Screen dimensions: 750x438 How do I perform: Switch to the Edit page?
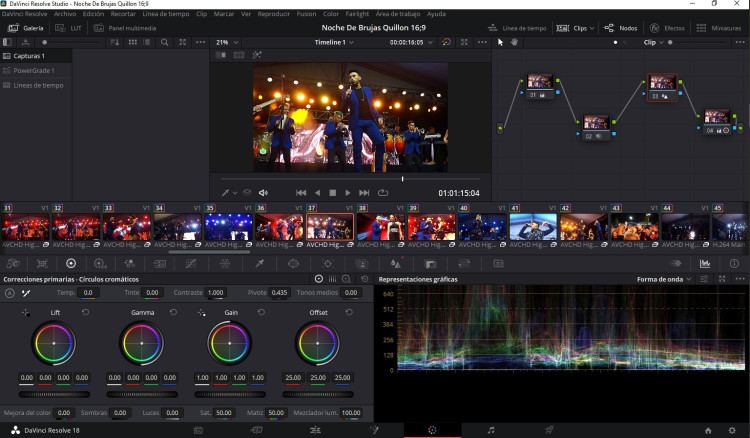point(315,430)
